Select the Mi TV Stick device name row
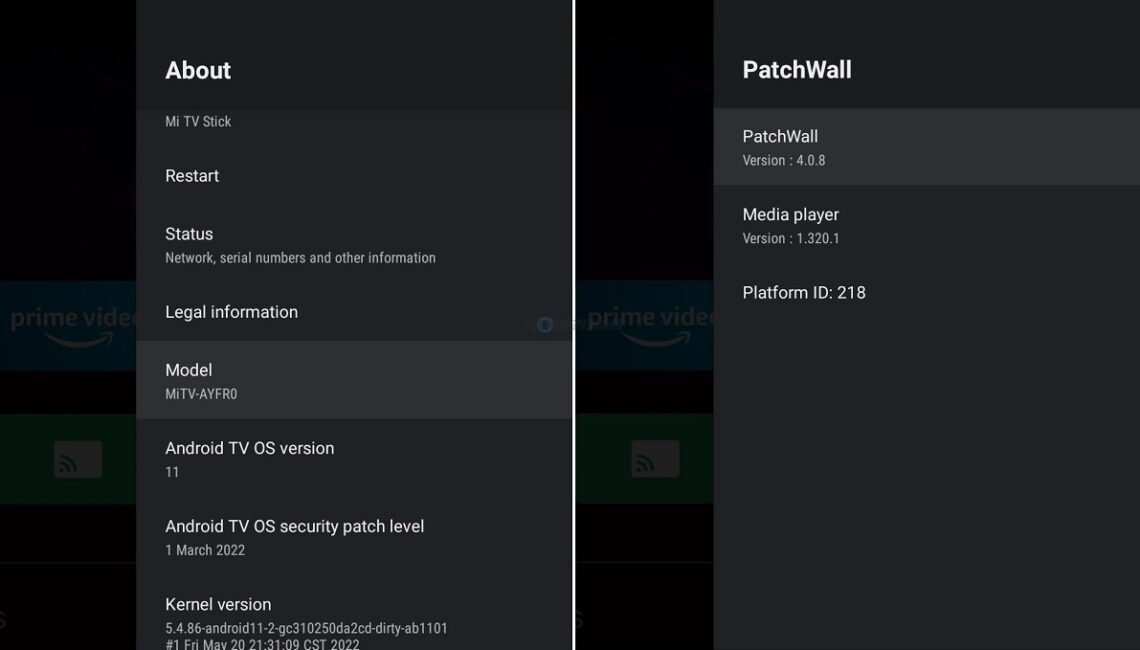 (198, 122)
